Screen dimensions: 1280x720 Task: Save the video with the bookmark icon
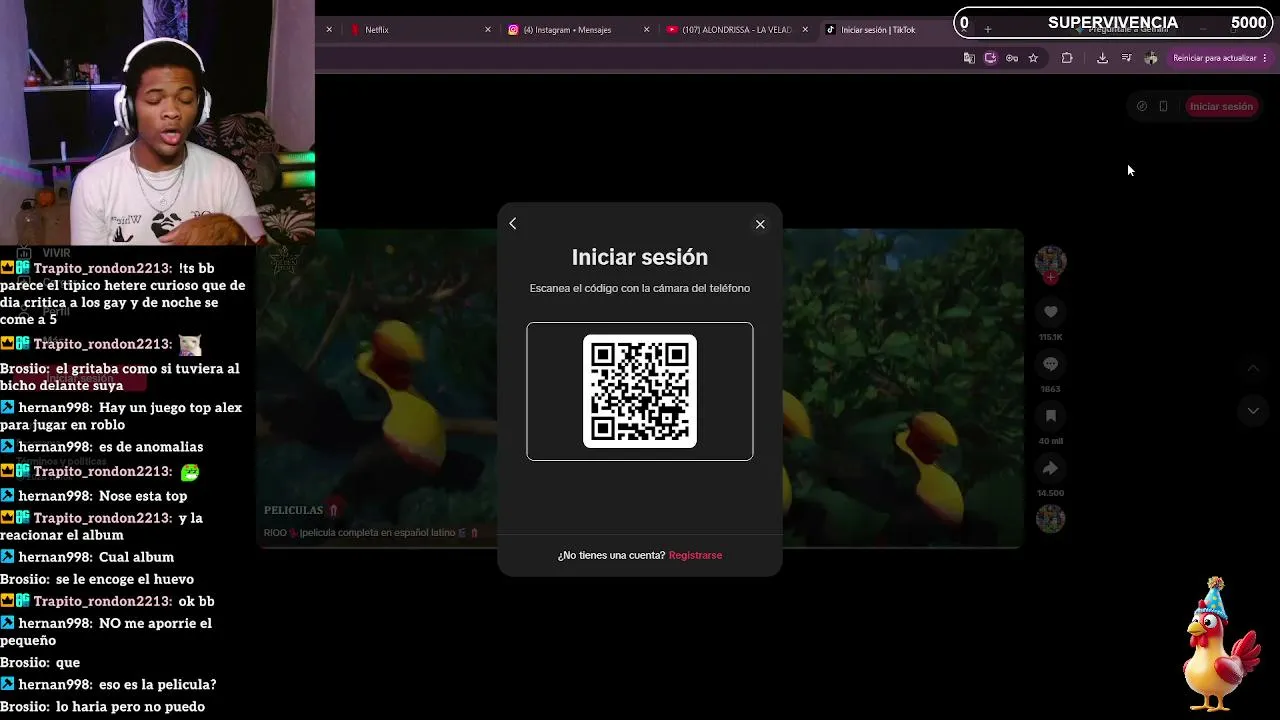[1050, 416]
